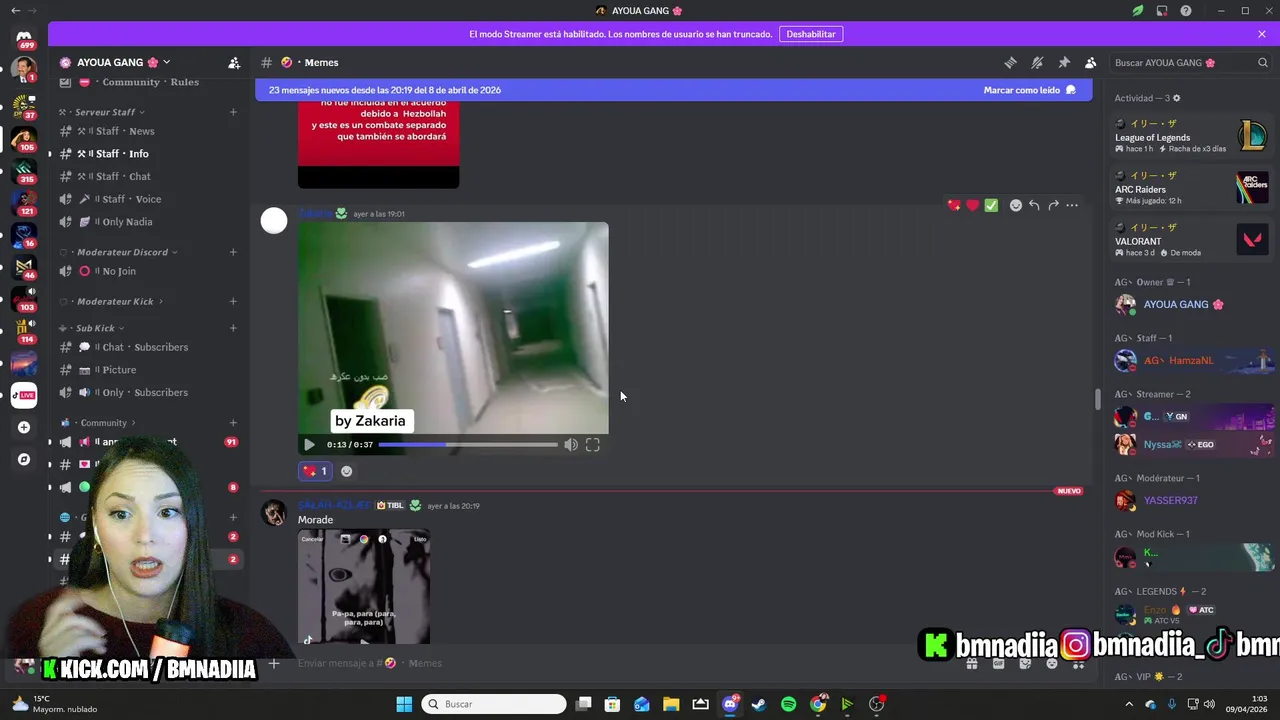Expand the Moderateur Kick category
This screenshot has height=720, width=1280.
(x=115, y=301)
